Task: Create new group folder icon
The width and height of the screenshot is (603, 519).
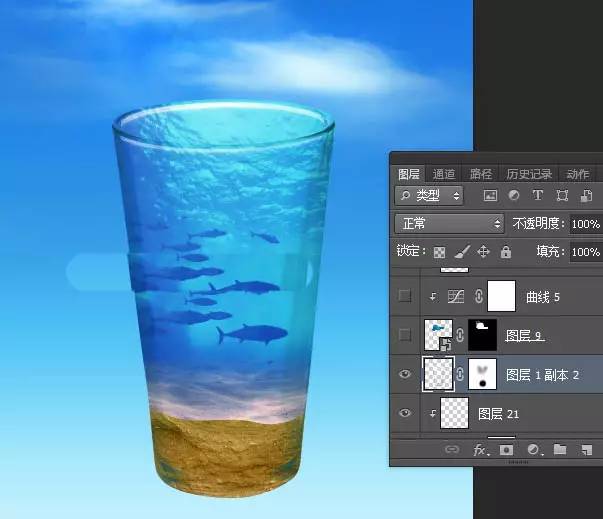Action: 560,450
